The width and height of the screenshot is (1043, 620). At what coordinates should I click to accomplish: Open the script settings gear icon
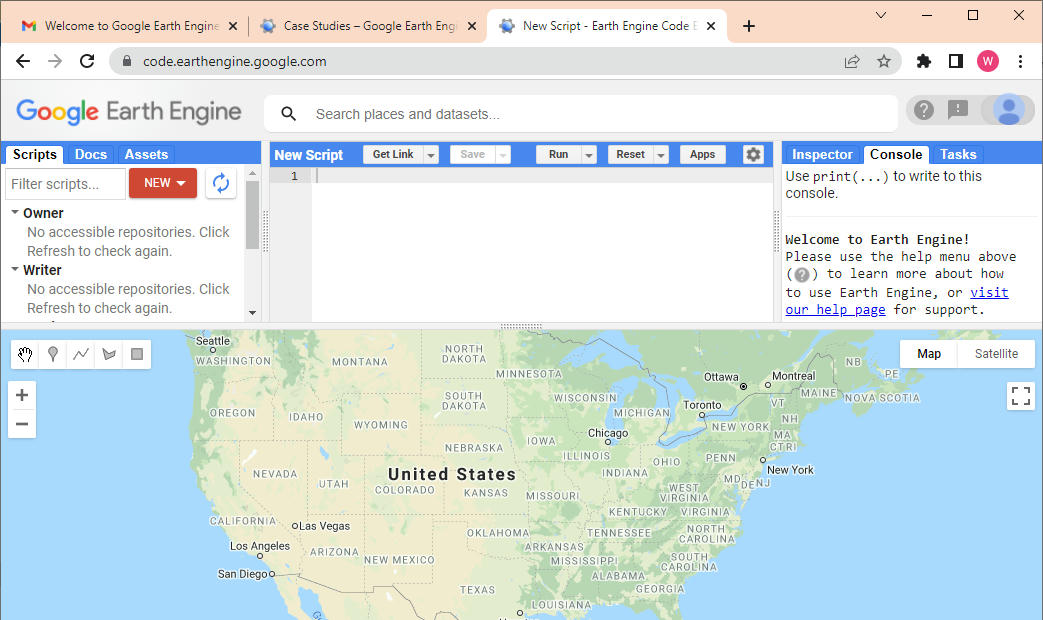point(753,154)
